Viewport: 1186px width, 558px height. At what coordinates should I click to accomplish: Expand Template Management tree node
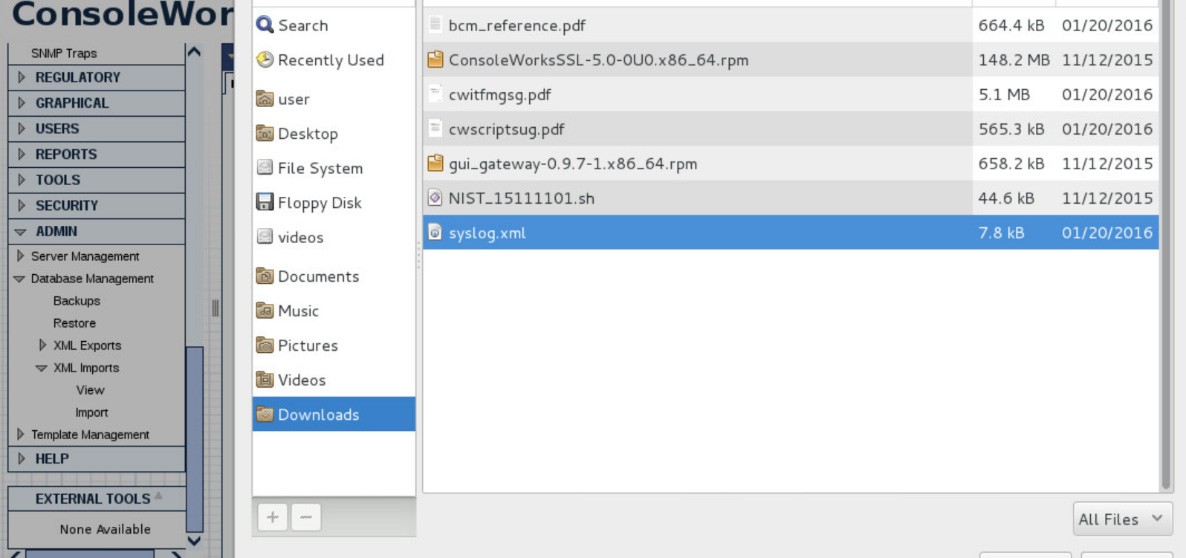tap(20, 435)
